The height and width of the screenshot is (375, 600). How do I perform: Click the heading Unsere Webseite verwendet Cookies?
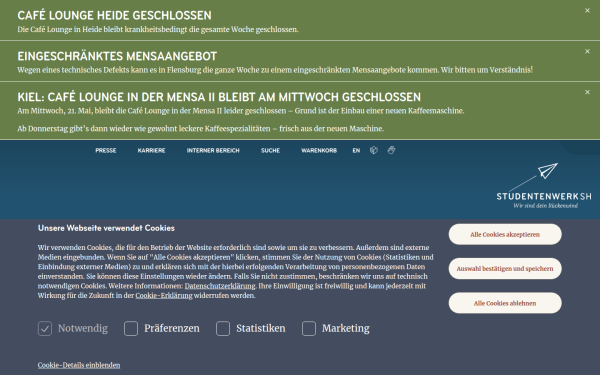(x=106, y=228)
